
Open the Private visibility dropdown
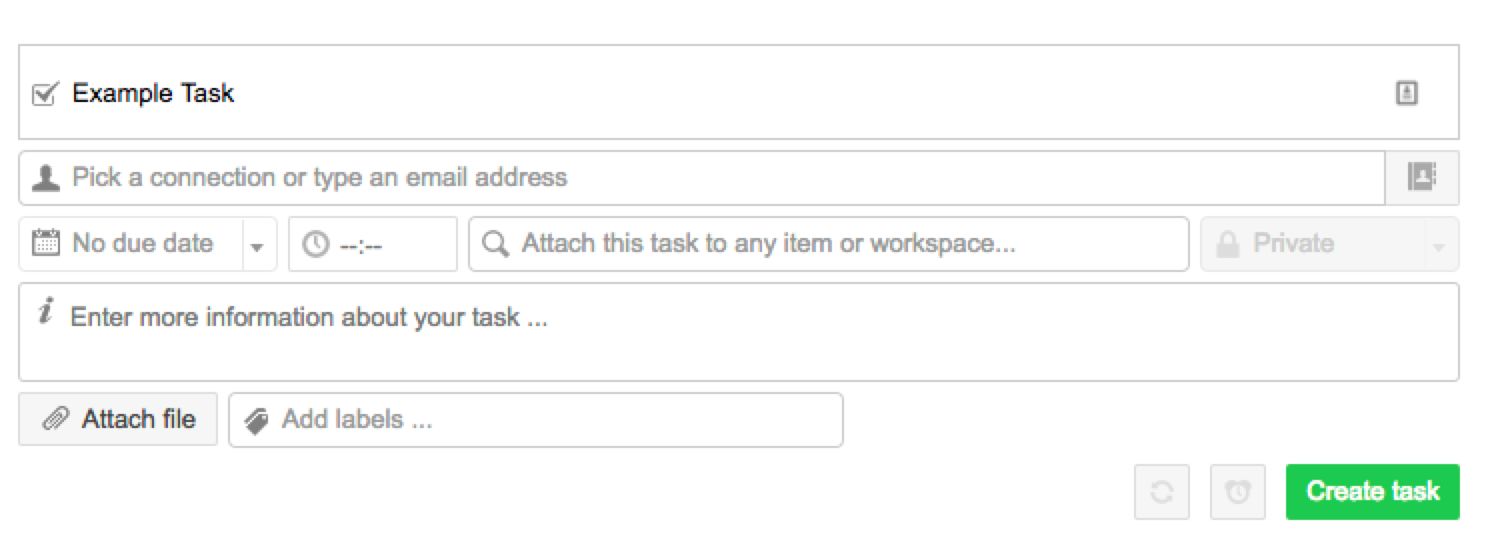(x=1310, y=244)
